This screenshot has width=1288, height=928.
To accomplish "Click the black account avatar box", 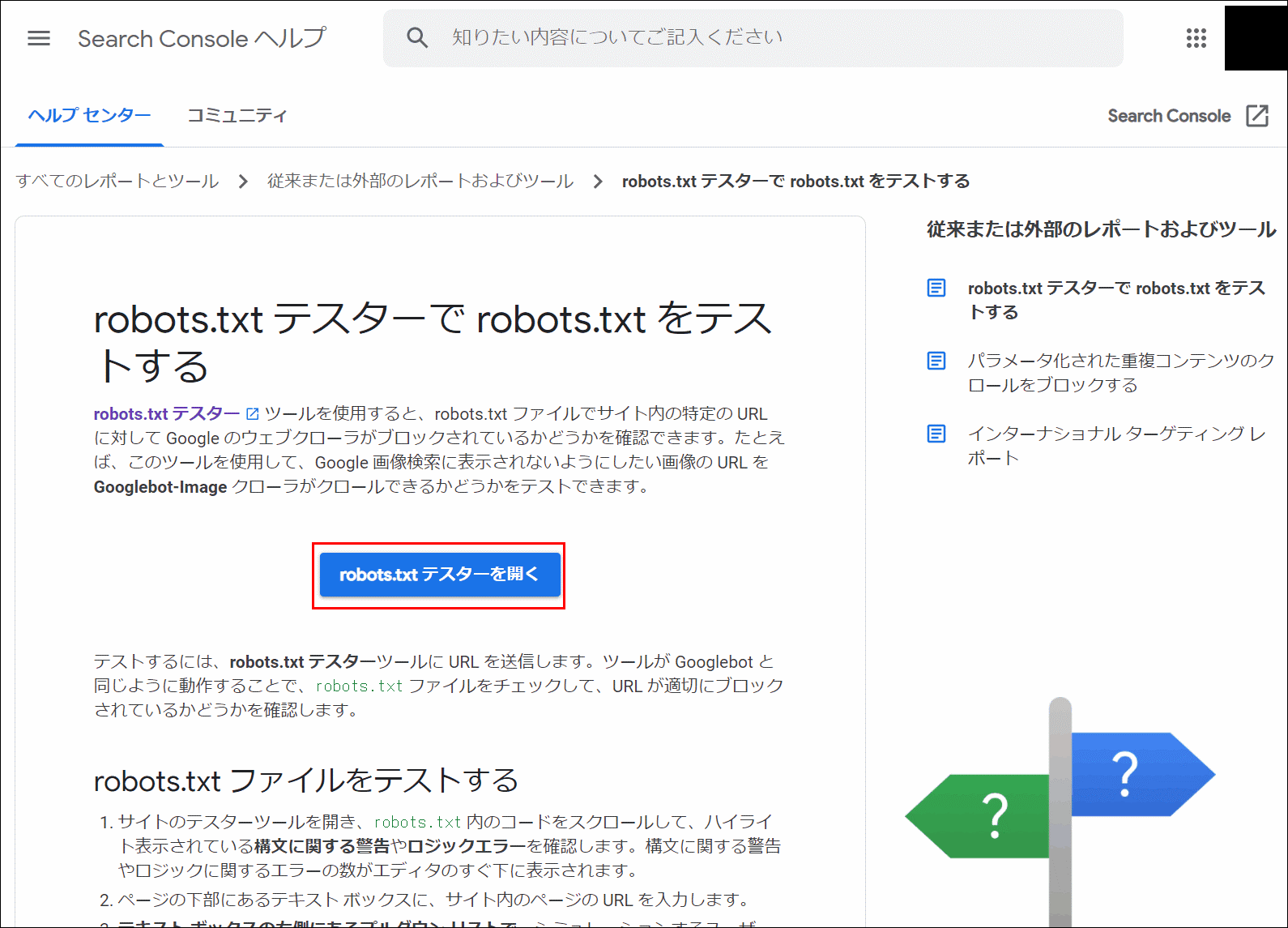I will coord(1256,38).
